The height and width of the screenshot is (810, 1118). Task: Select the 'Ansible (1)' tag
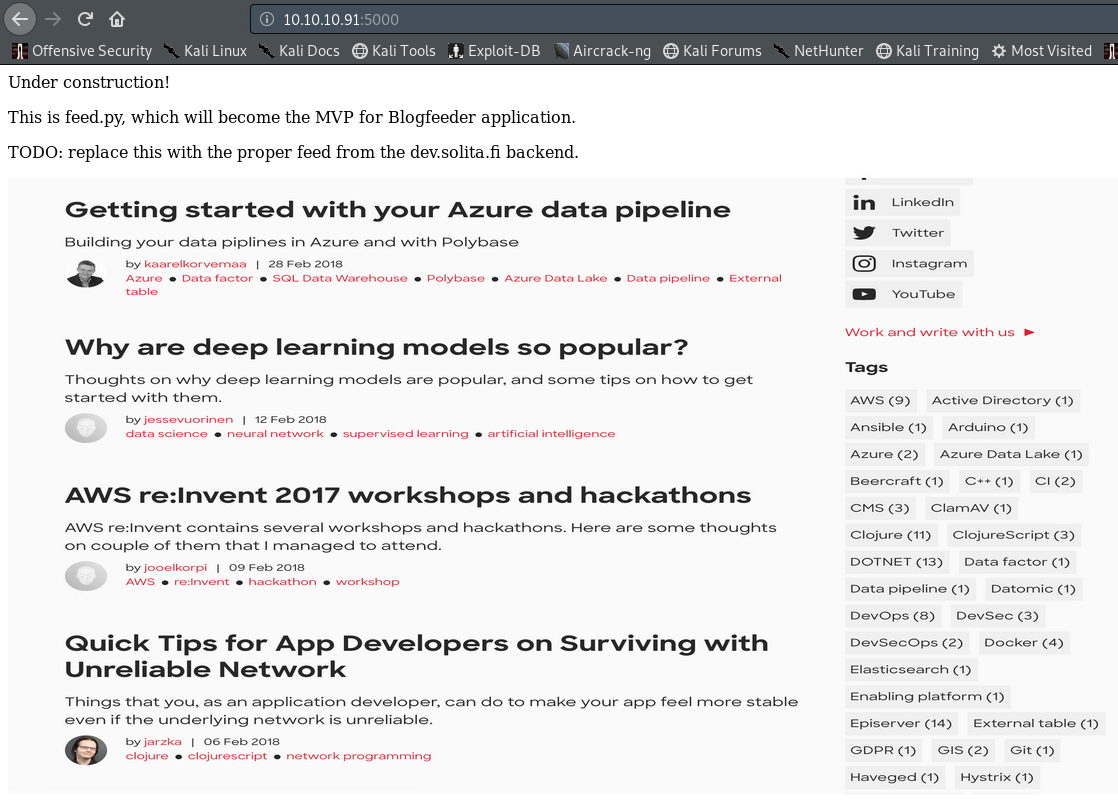point(888,428)
